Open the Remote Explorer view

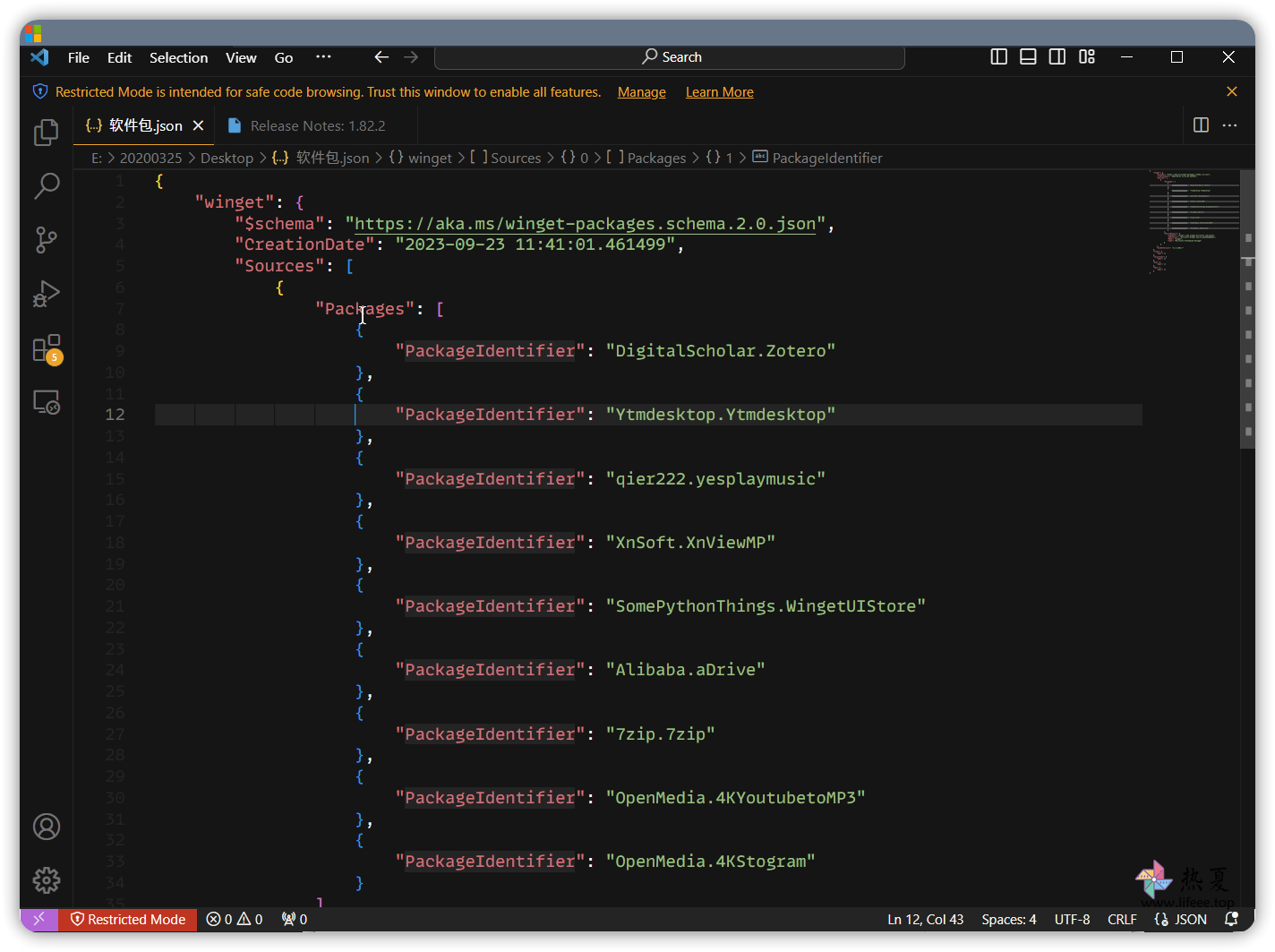pos(47,402)
